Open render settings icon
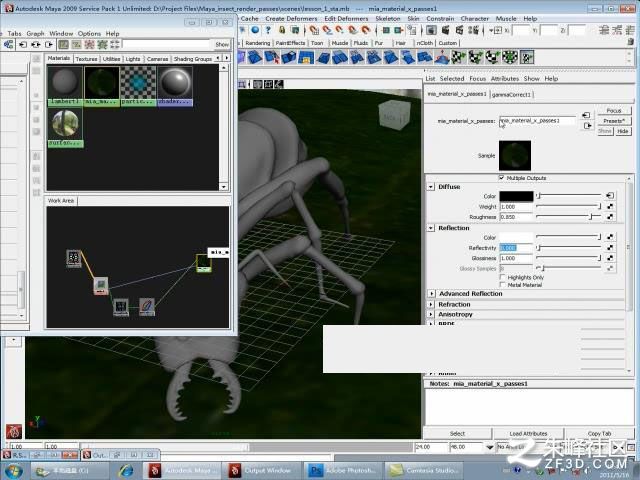Image resolution: width=640 pixels, height=480 pixels. pyautogui.click(x=473, y=30)
